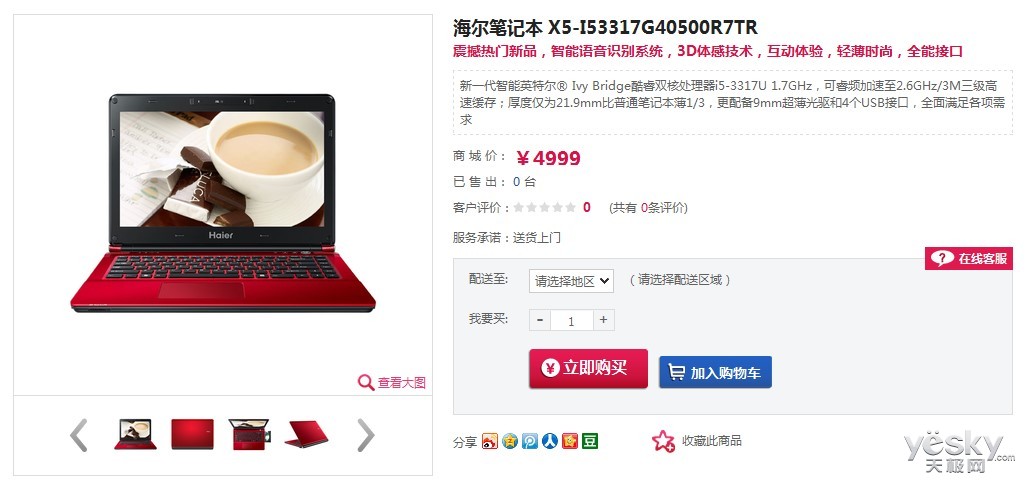Increase purchase quantity with plus button
The image size is (1026, 487).
[x=603, y=319]
